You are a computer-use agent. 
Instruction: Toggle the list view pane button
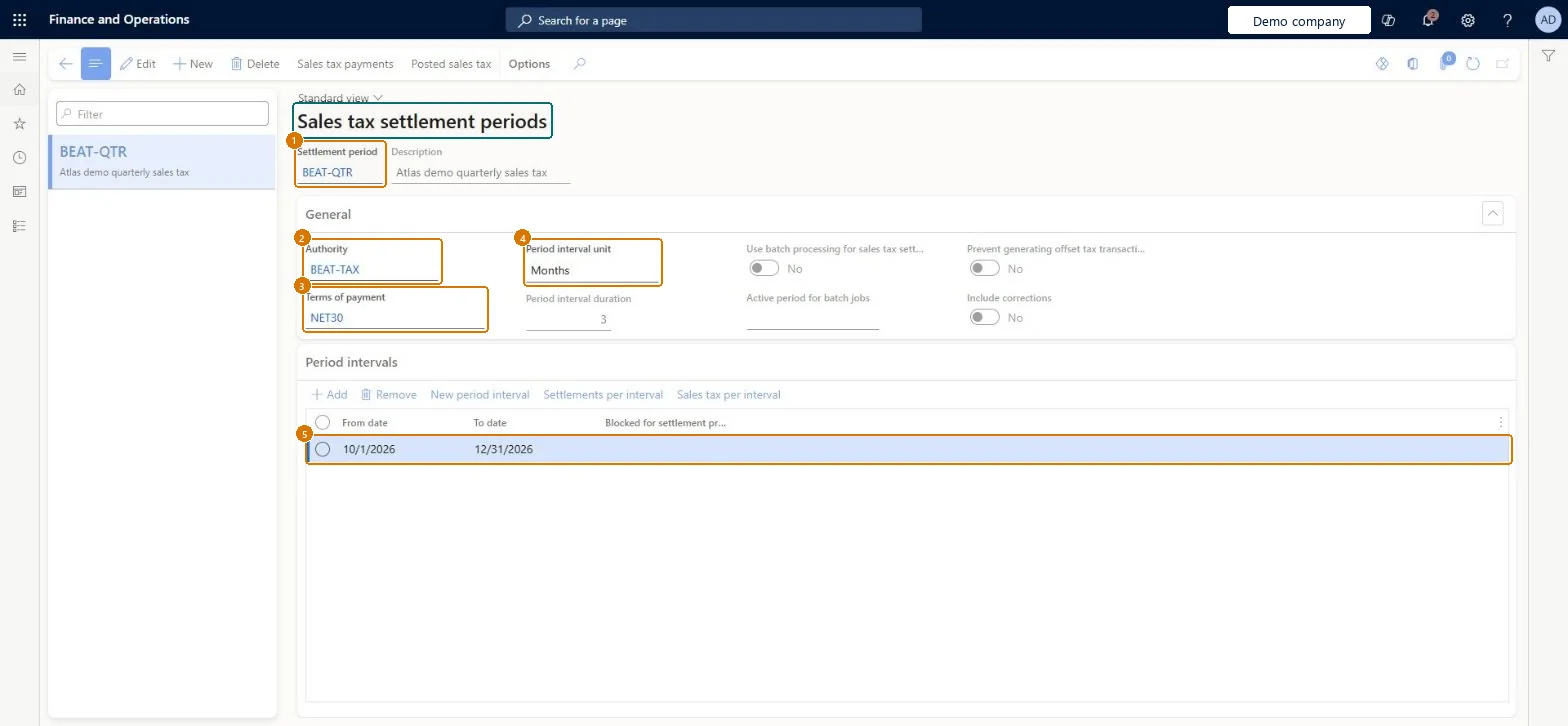96,64
